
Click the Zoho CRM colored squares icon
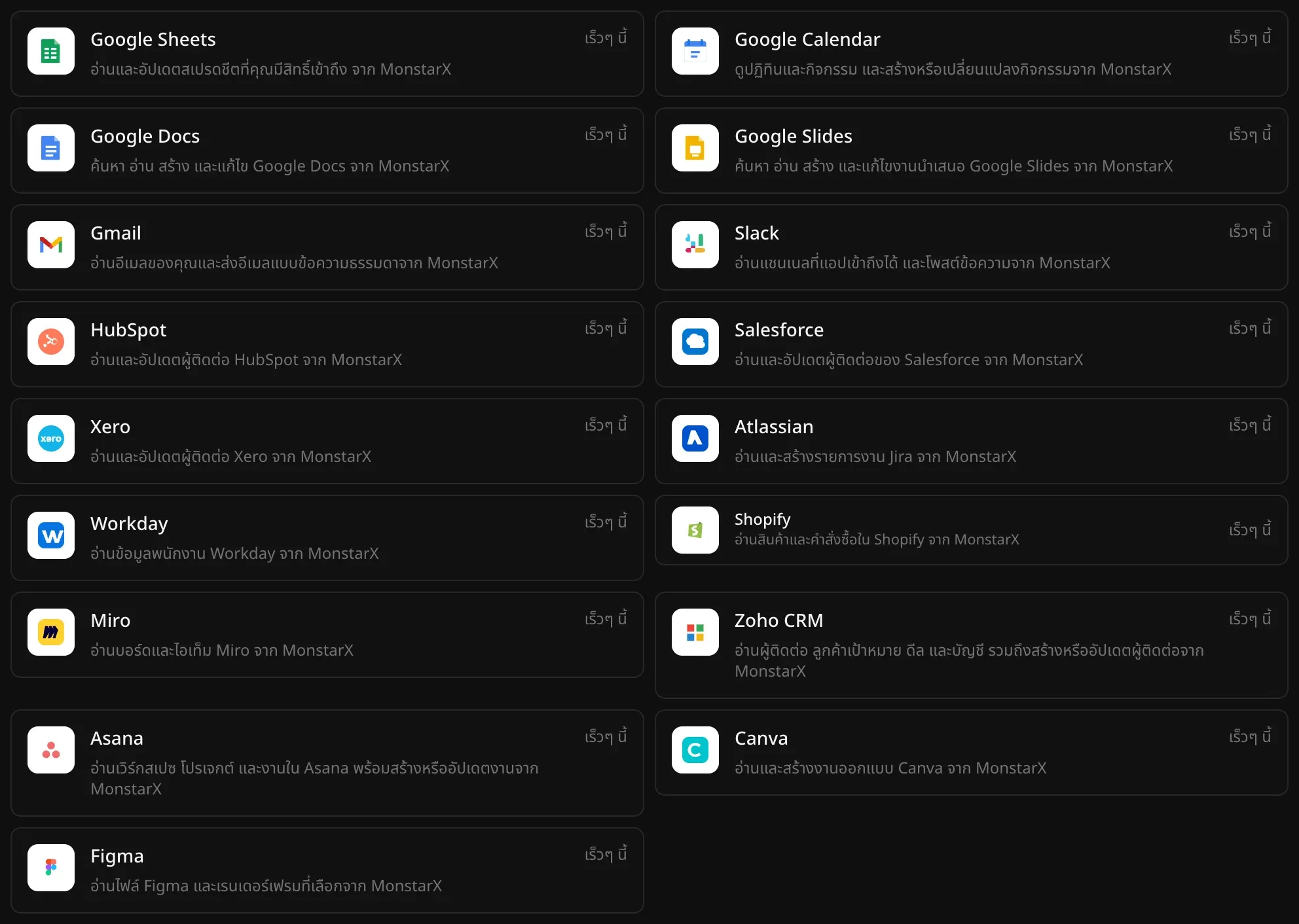click(x=695, y=632)
